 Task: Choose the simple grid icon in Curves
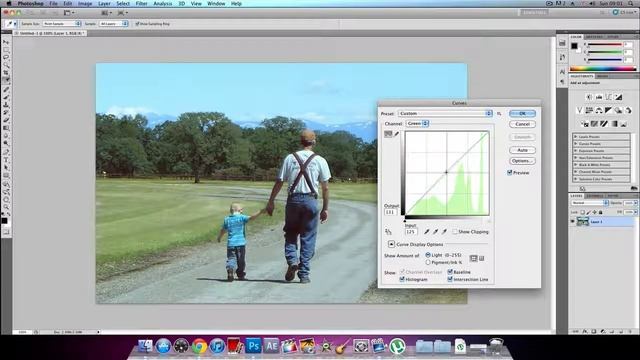click(x=473, y=258)
